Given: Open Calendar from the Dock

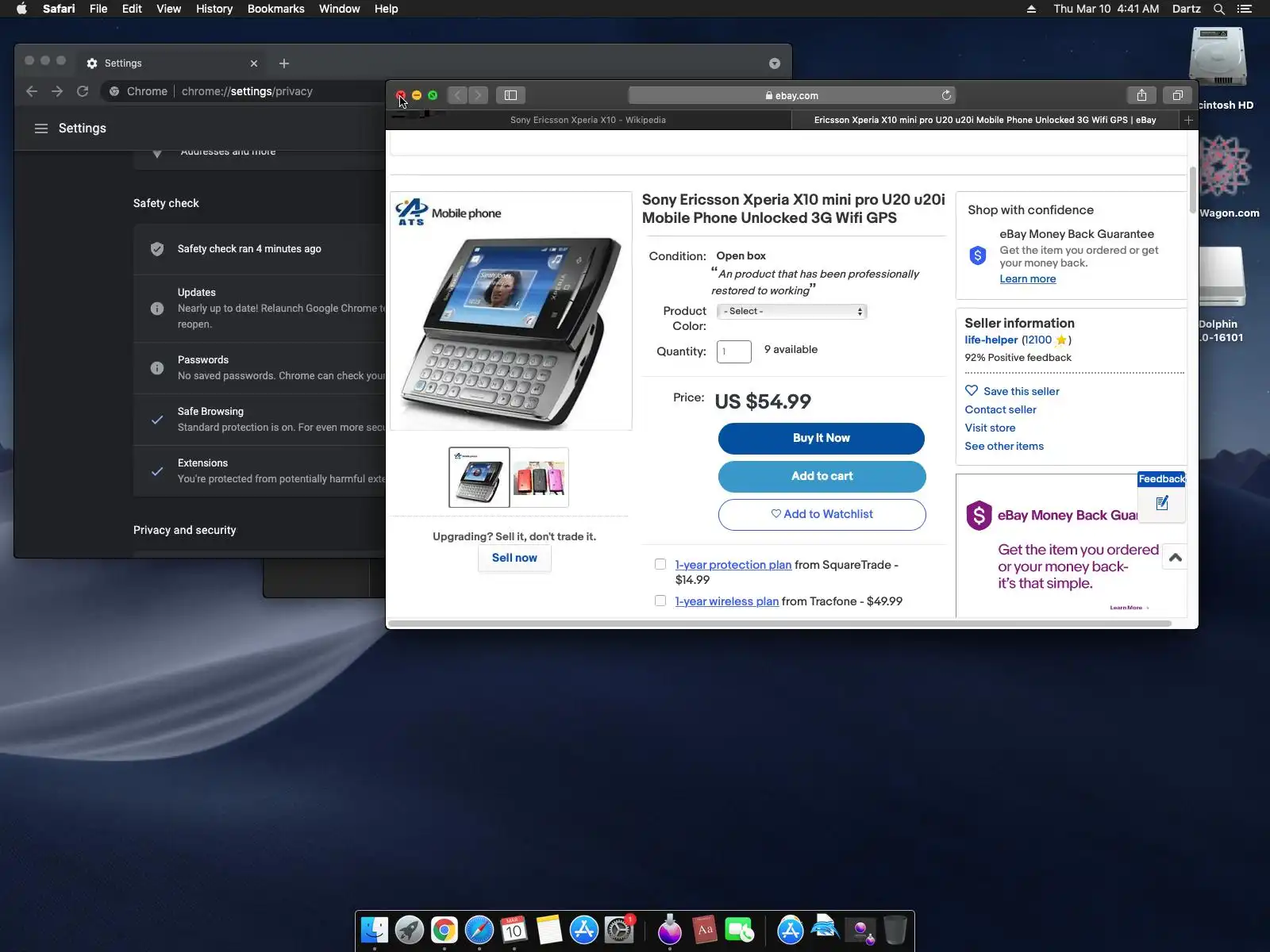Looking at the screenshot, I should (x=514, y=930).
